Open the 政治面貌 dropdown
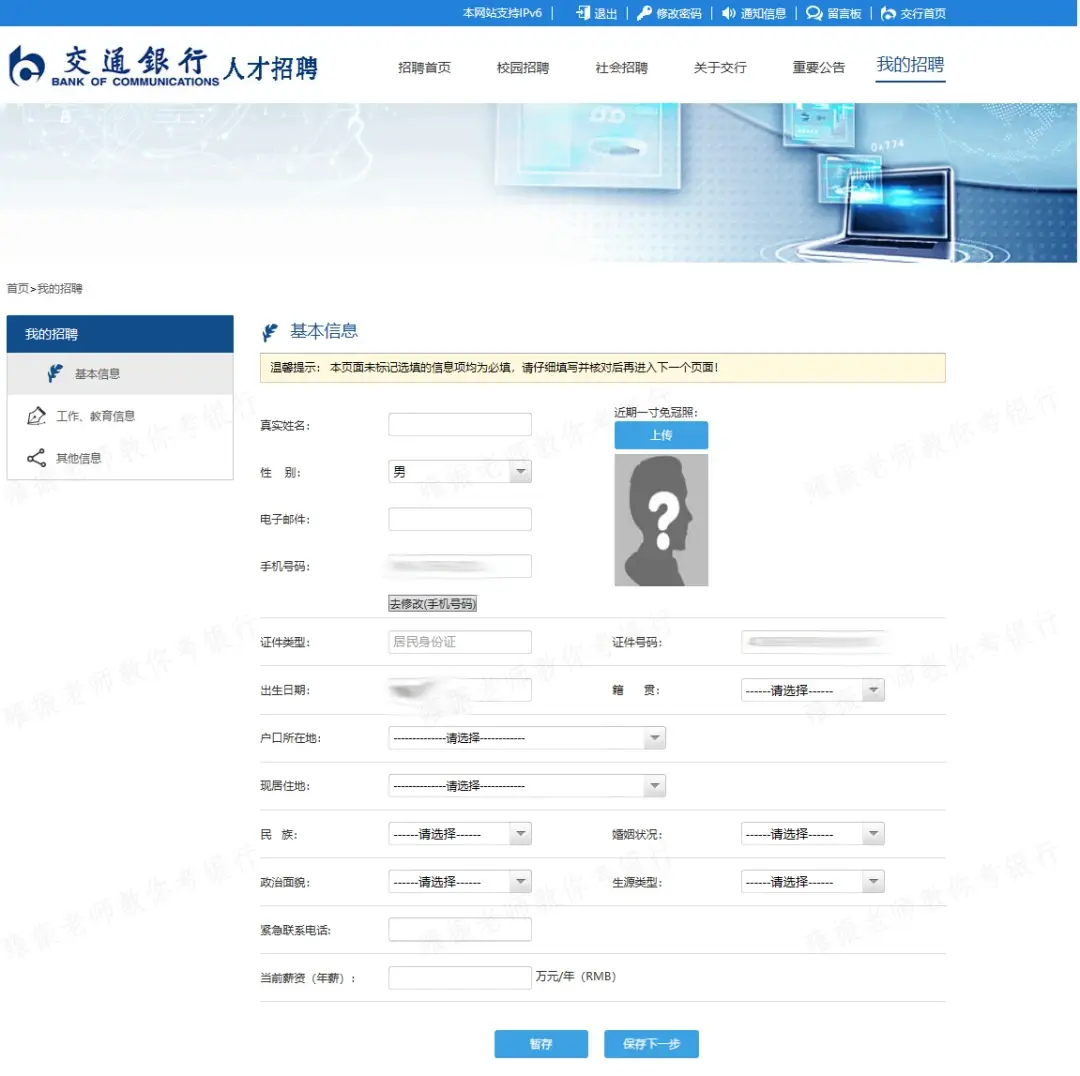 pyautogui.click(x=459, y=881)
